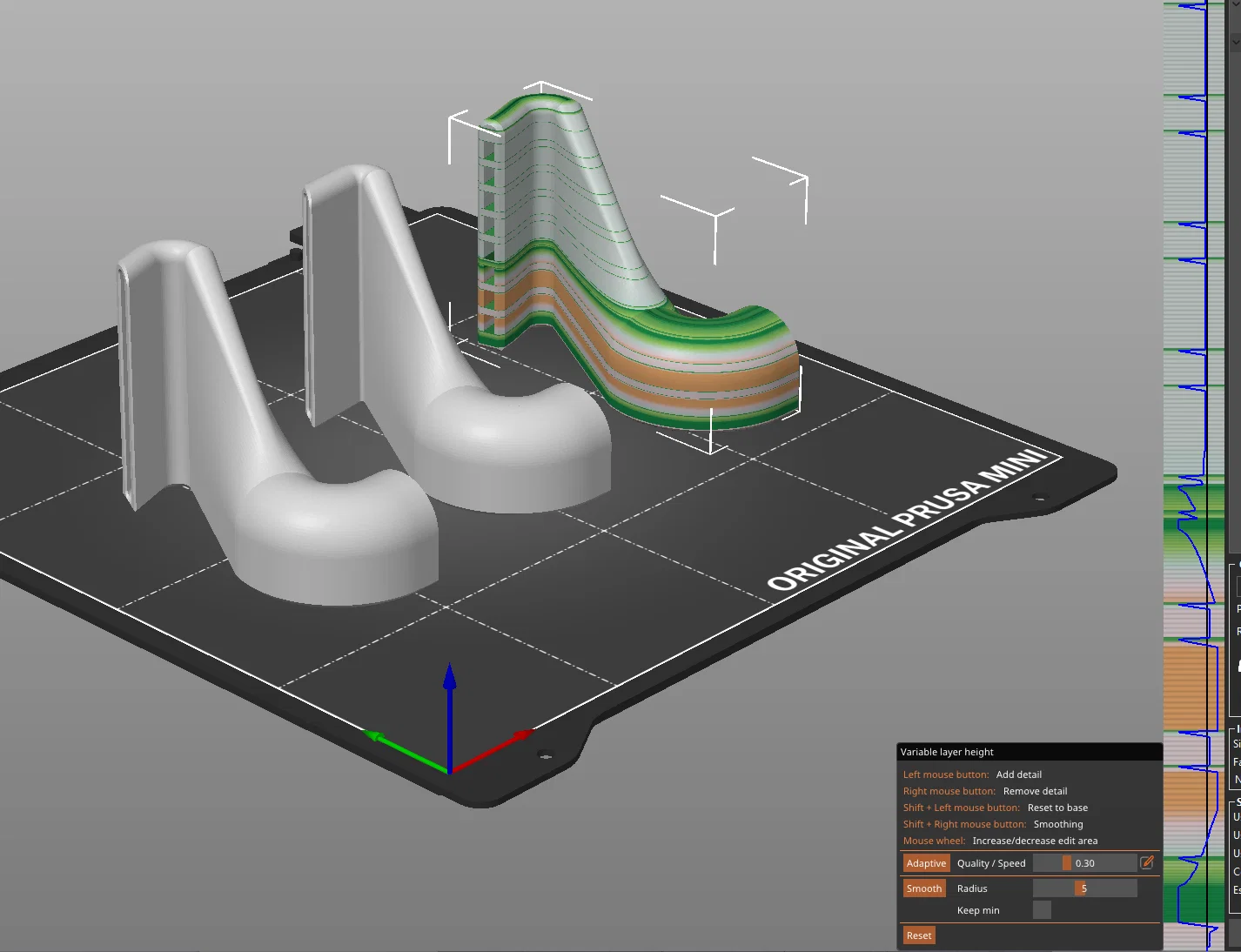1241x952 pixels.
Task: Click the 'Smoothing' hint text
Action: pos(1058,824)
